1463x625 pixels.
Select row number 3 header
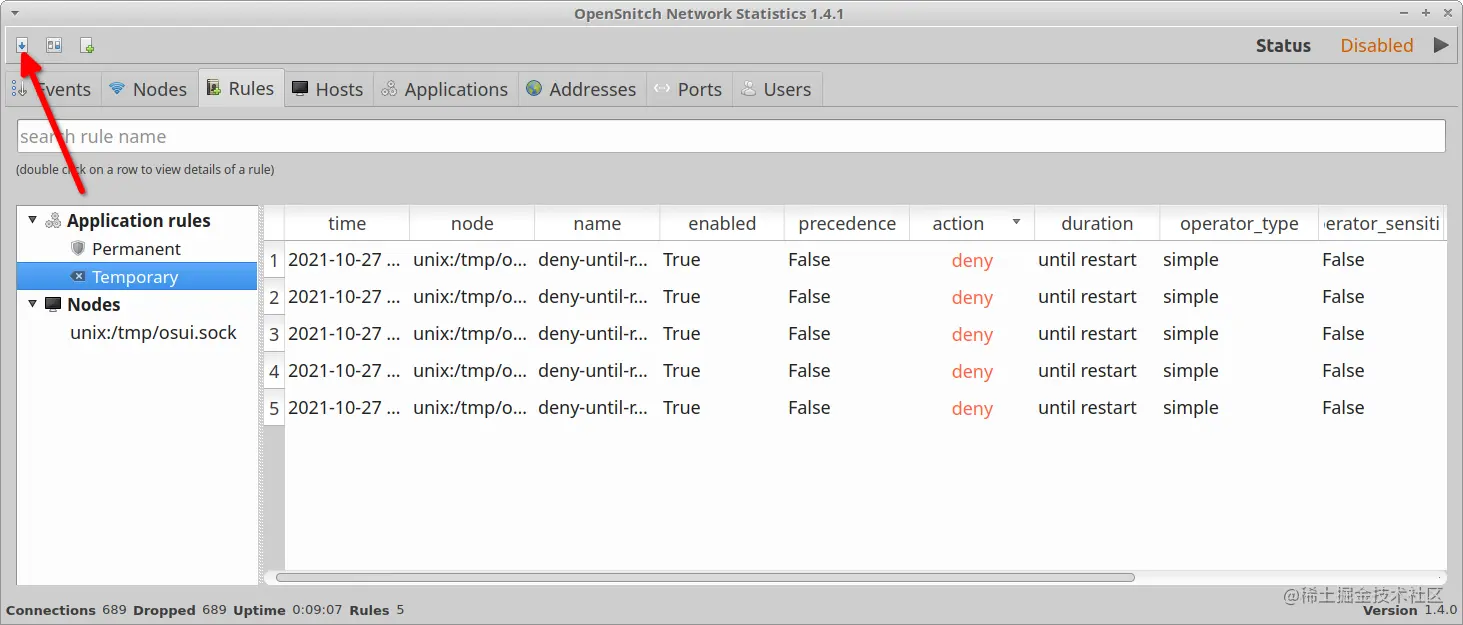pyautogui.click(x=274, y=334)
